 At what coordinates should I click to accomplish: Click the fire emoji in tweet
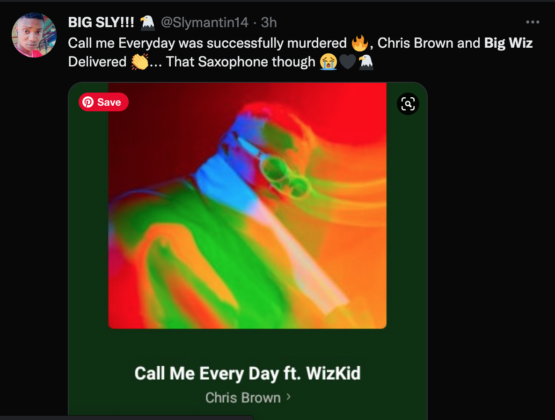[360, 43]
